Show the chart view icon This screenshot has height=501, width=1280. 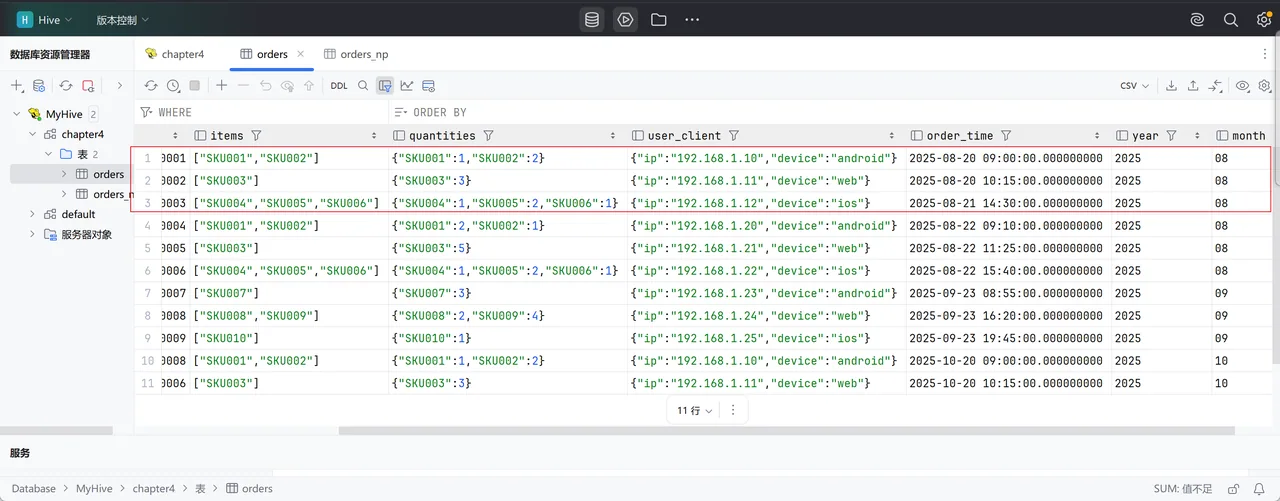point(407,86)
